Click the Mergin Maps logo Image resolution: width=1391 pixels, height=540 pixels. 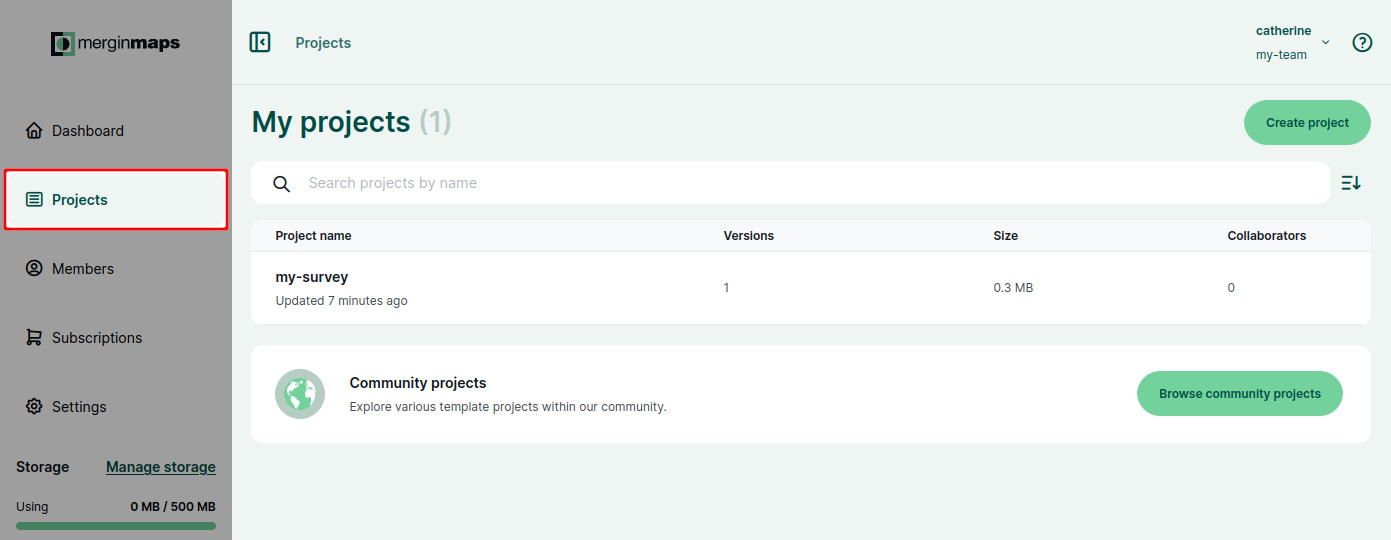click(x=116, y=43)
